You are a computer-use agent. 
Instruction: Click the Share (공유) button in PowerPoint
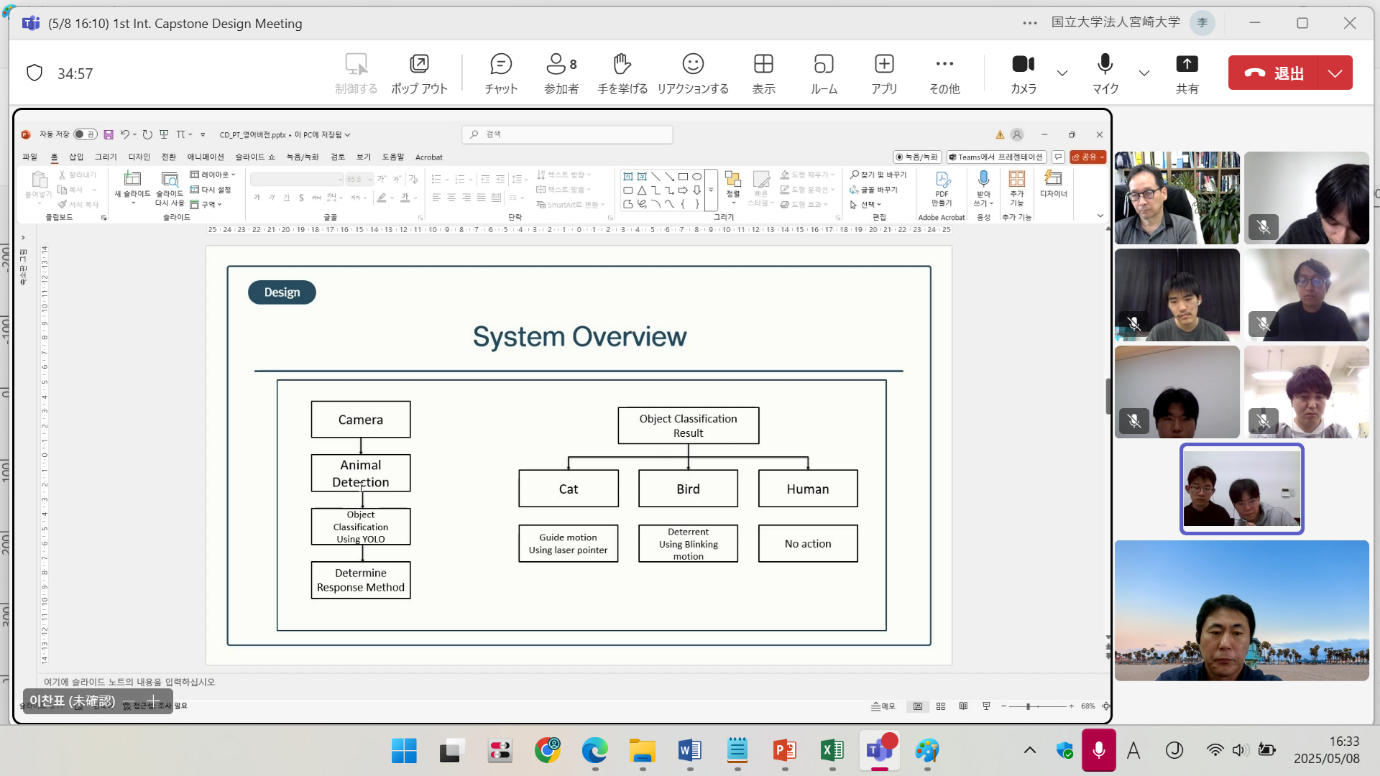click(1088, 157)
